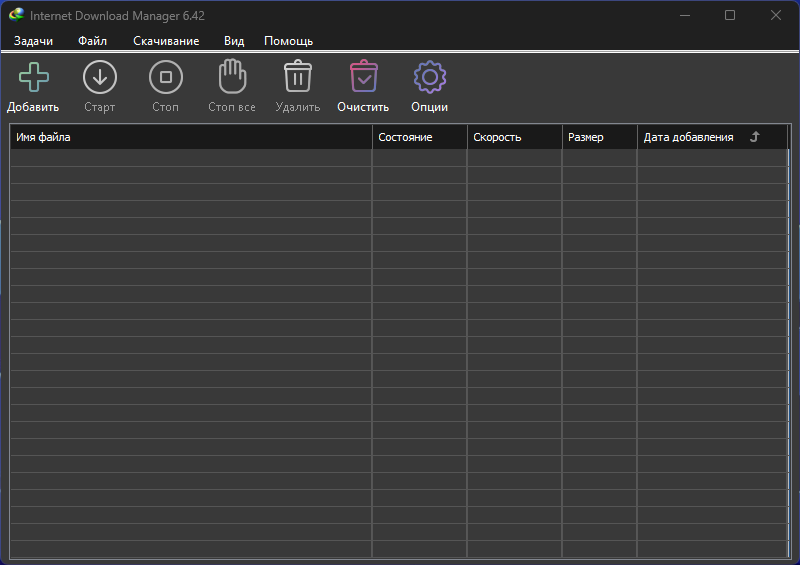Click the Удалить trash can icon

coord(298,76)
